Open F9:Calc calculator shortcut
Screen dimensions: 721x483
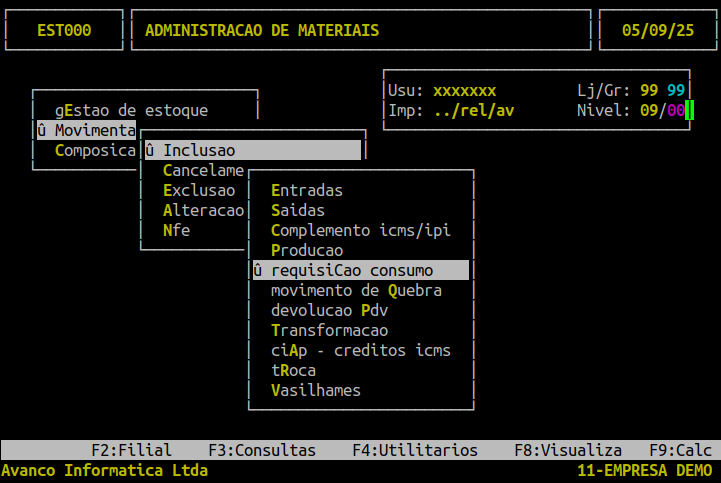click(x=681, y=450)
